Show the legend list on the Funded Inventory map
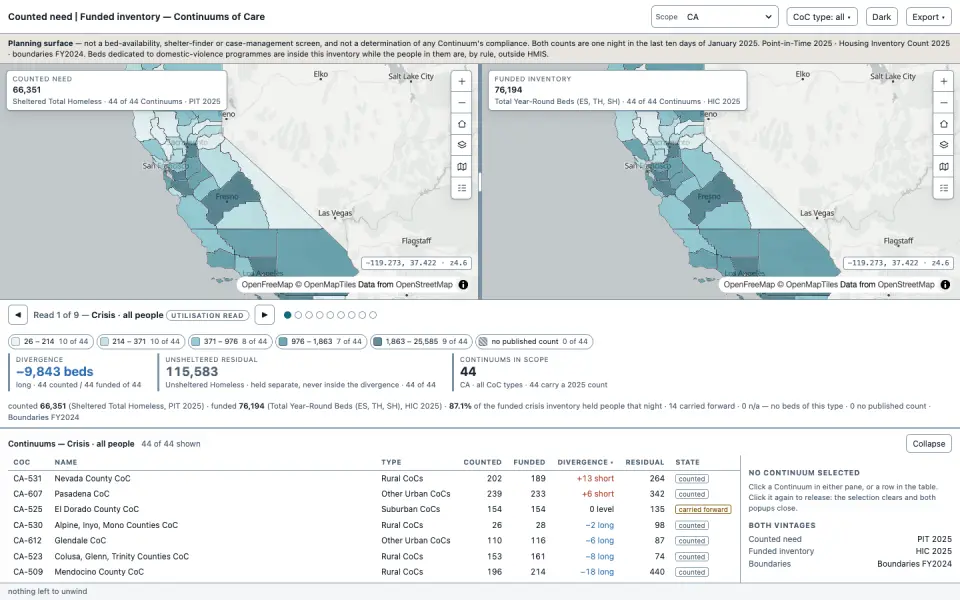The height and width of the screenshot is (600, 960). pyautogui.click(x=943, y=188)
